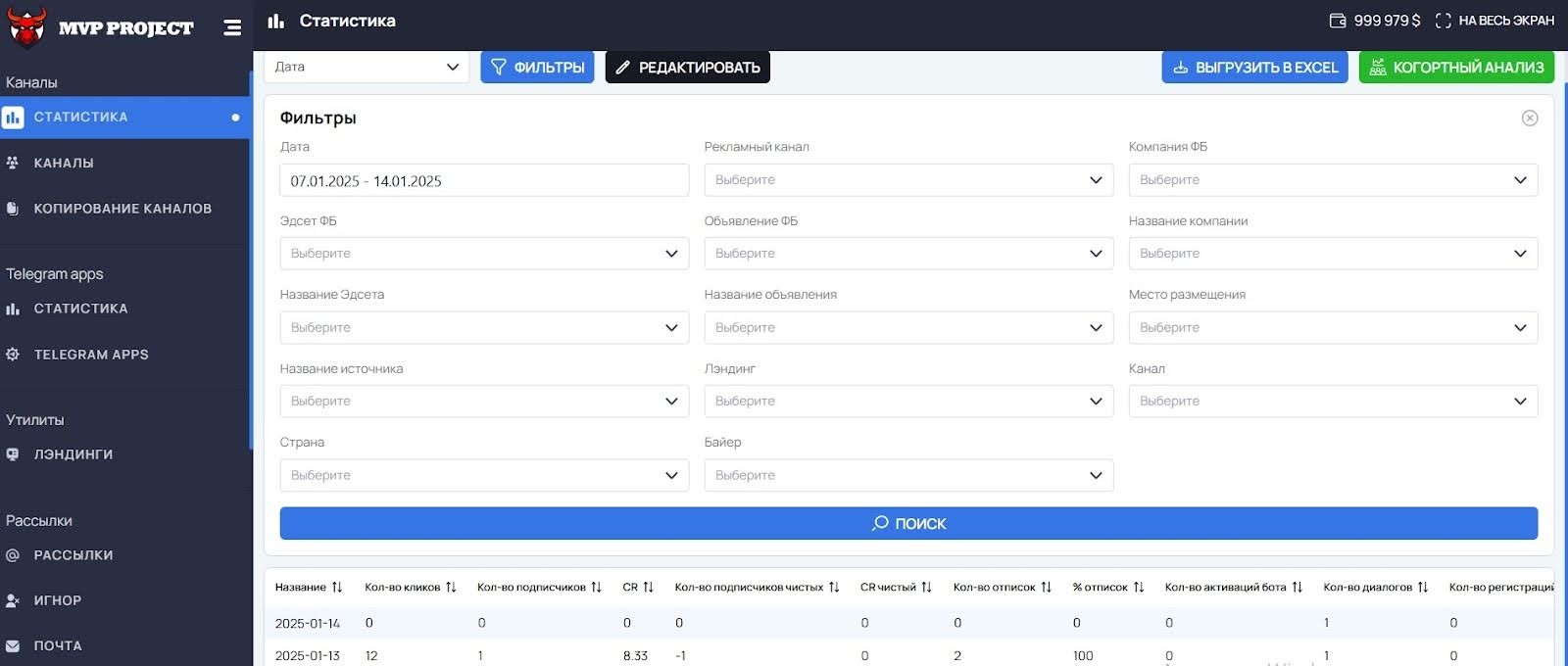Open the Название Эдсета dropdown
1568x666 pixels.
pyautogui.click(x=484, y=327)
